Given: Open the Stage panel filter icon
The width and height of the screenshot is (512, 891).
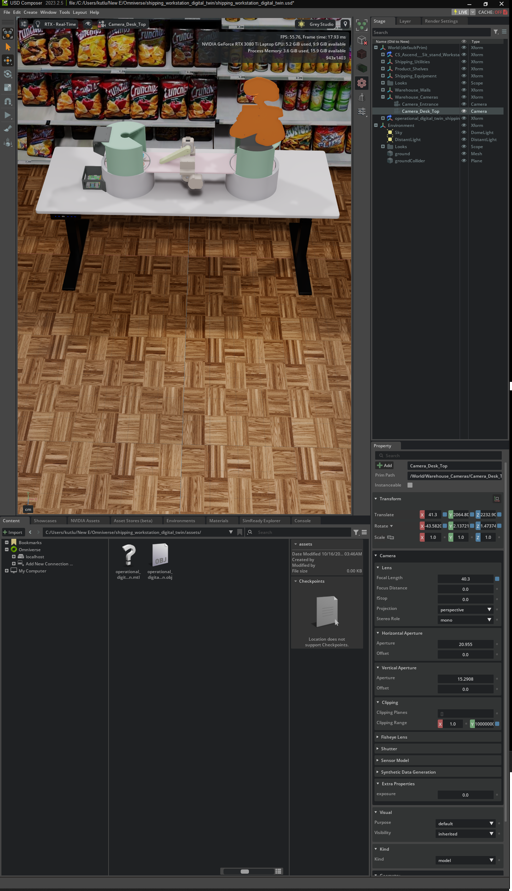Looking at the screenshot, I should (x=496, y=32).
